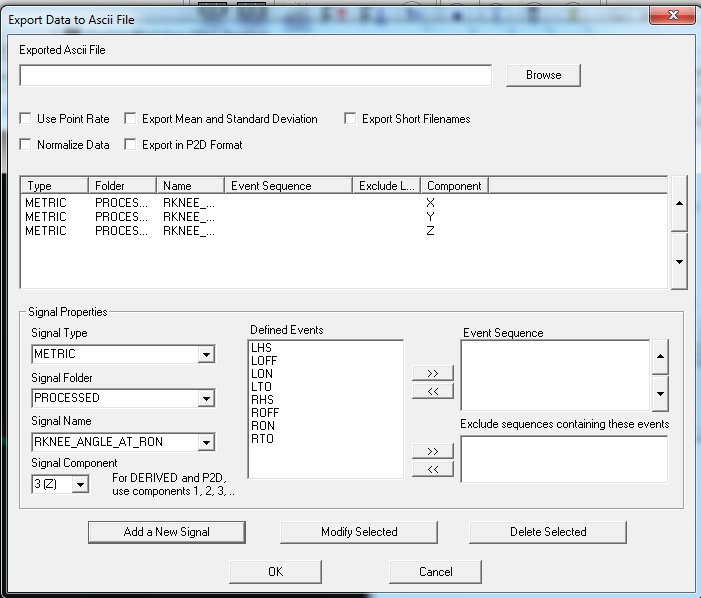
Task: Click the Exclude L... column header
Action: [387, 185]
